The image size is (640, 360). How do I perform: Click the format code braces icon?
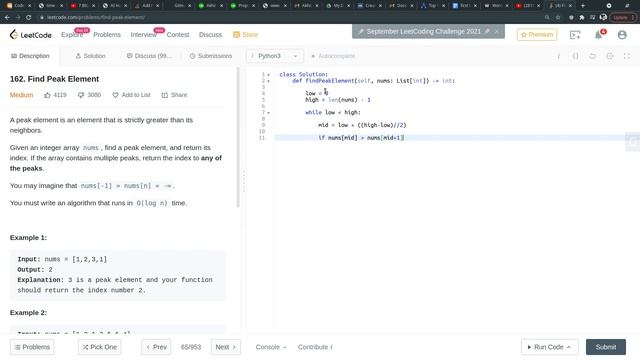pyautogui.click(x=575, y=56)
